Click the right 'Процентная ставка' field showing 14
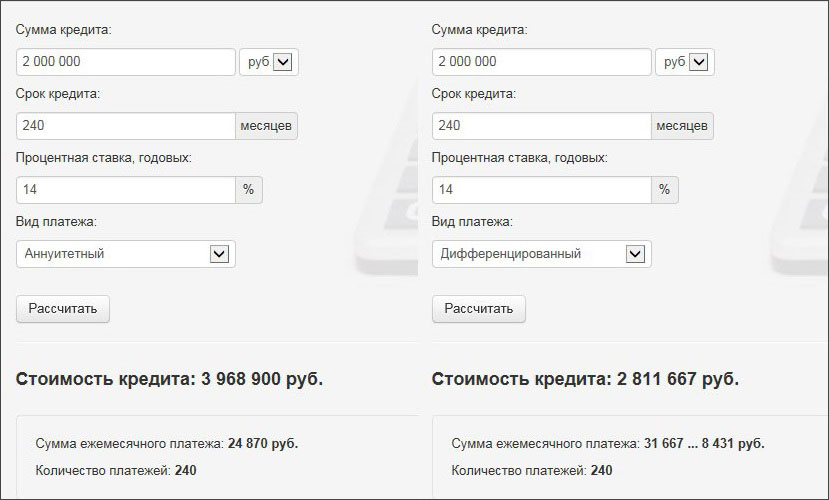 pyautogui.click(x=541, y=190)
